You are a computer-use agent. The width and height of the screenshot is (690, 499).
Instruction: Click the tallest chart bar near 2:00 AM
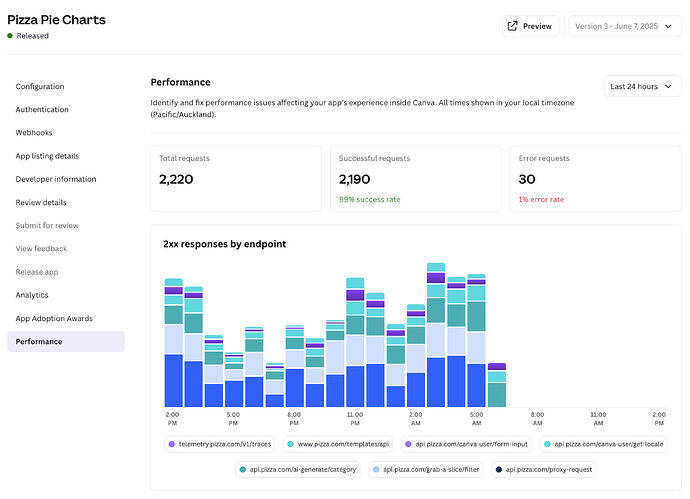(x=436, y=335)
